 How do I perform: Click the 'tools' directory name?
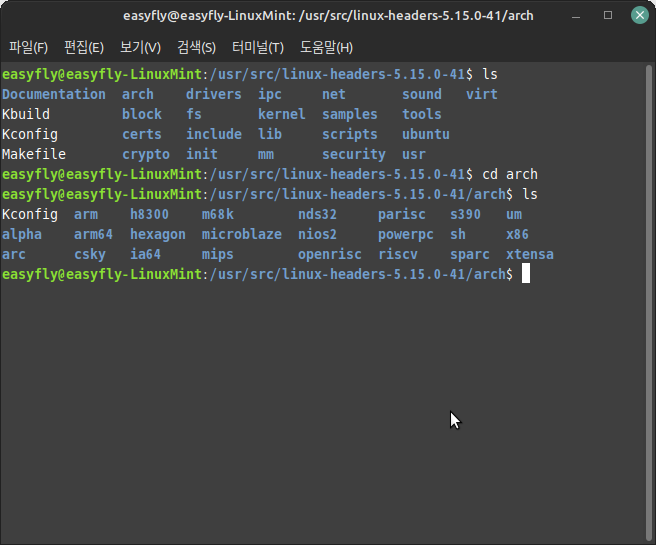tap(422, 114)
